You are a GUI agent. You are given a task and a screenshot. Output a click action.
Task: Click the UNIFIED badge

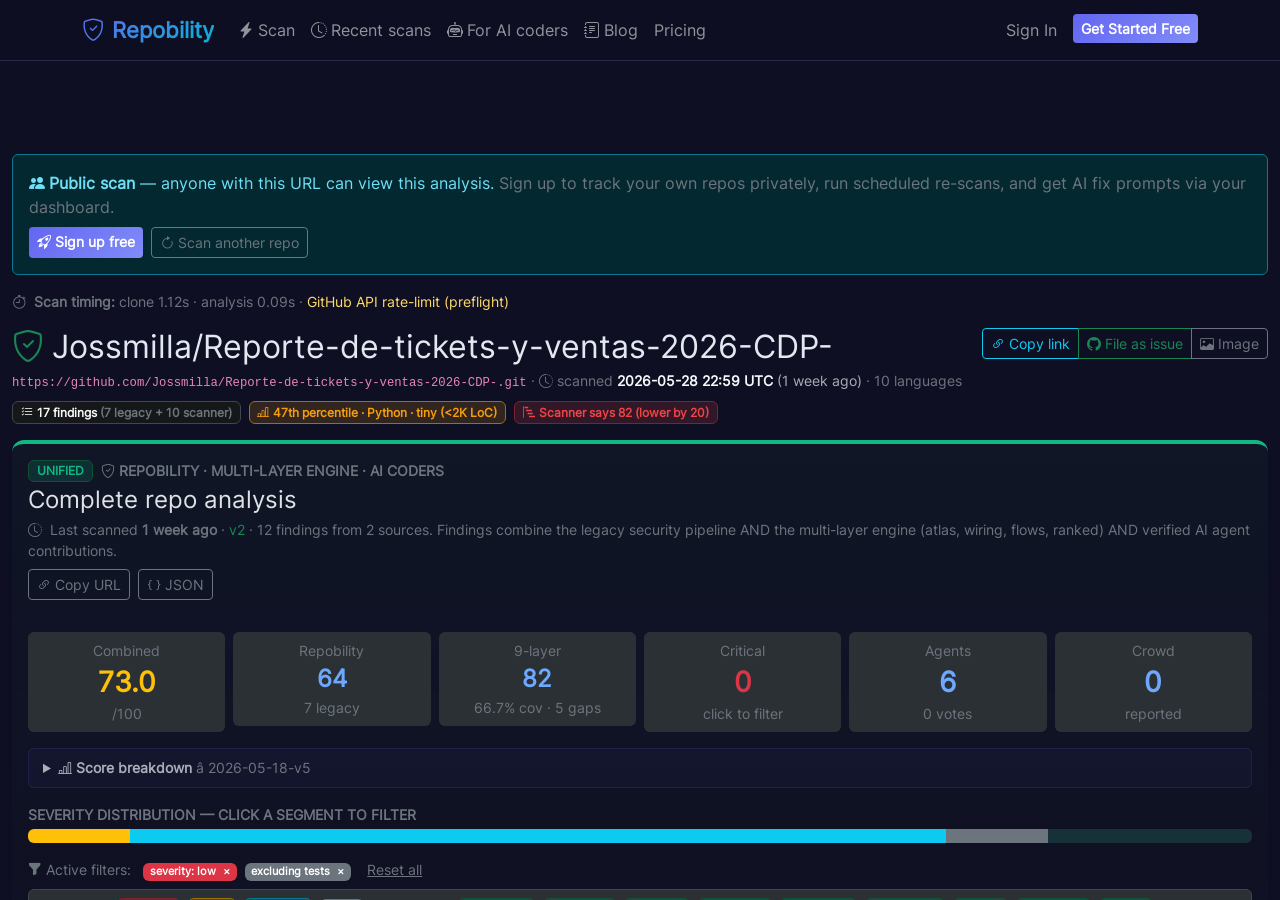click(60, 471)
